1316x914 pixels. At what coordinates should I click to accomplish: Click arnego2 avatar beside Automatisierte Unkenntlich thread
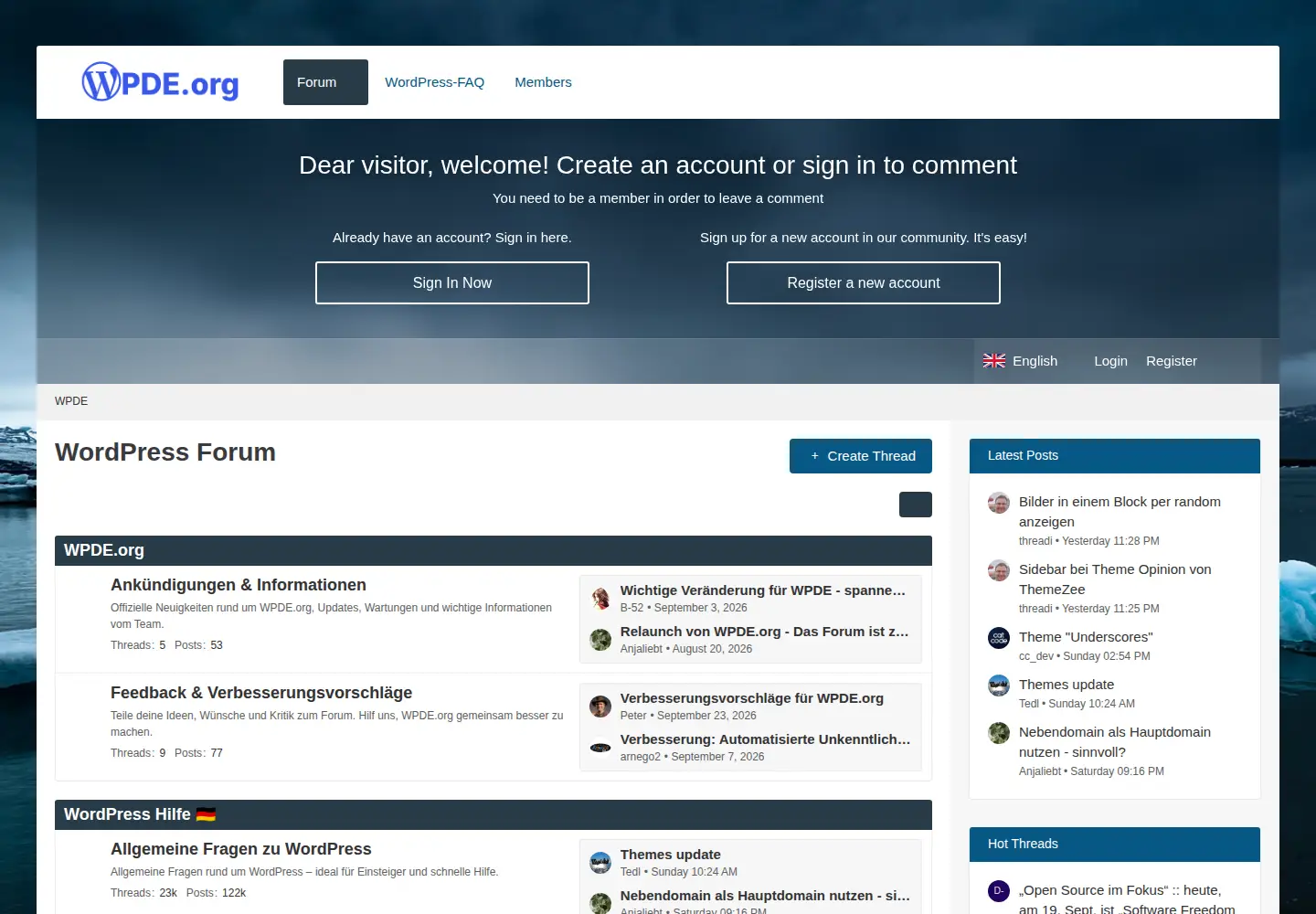(x=600, y=748)
